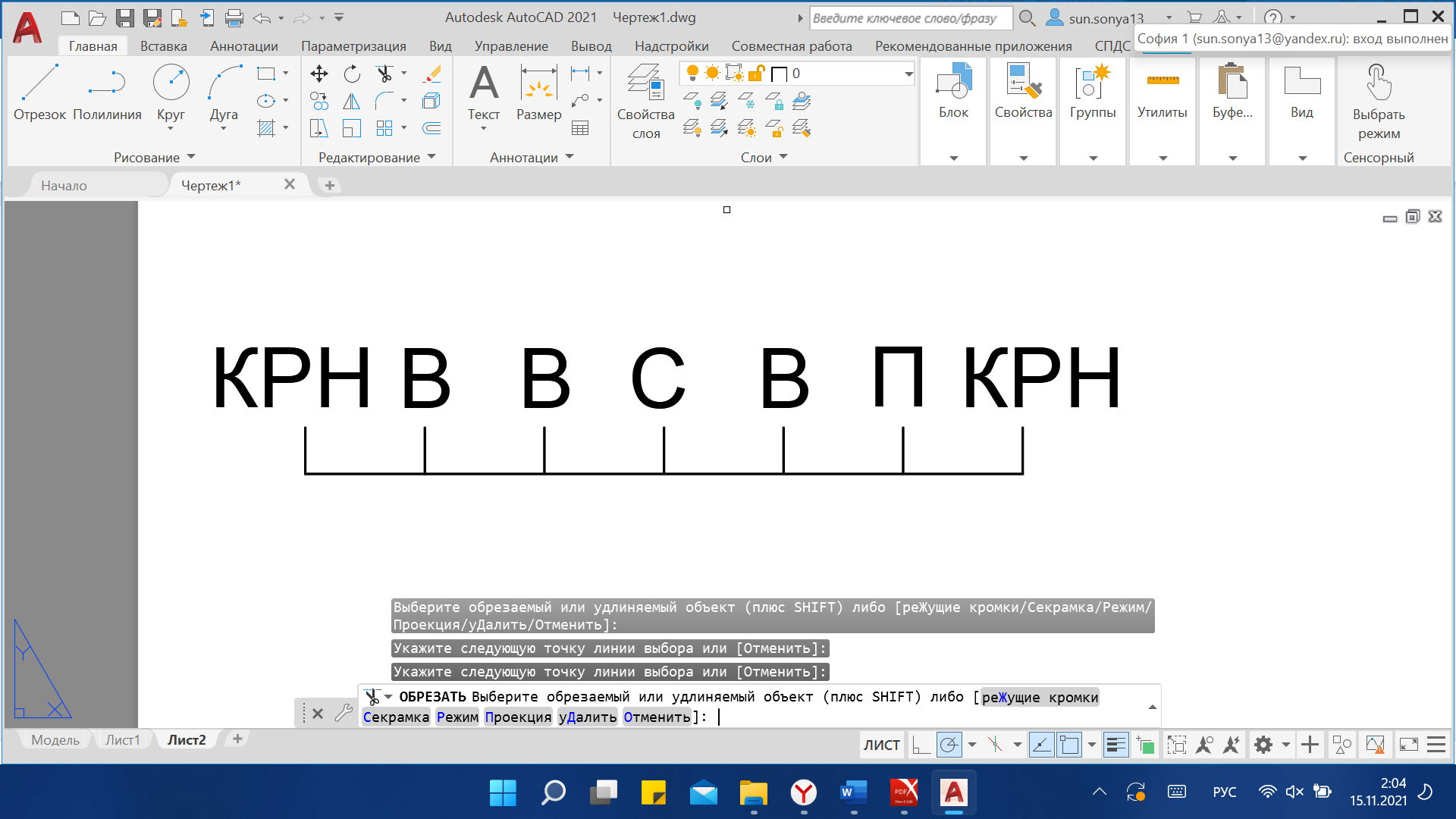Click the Move tool icon
The image size is (1456, 819).
click(319, 74)
